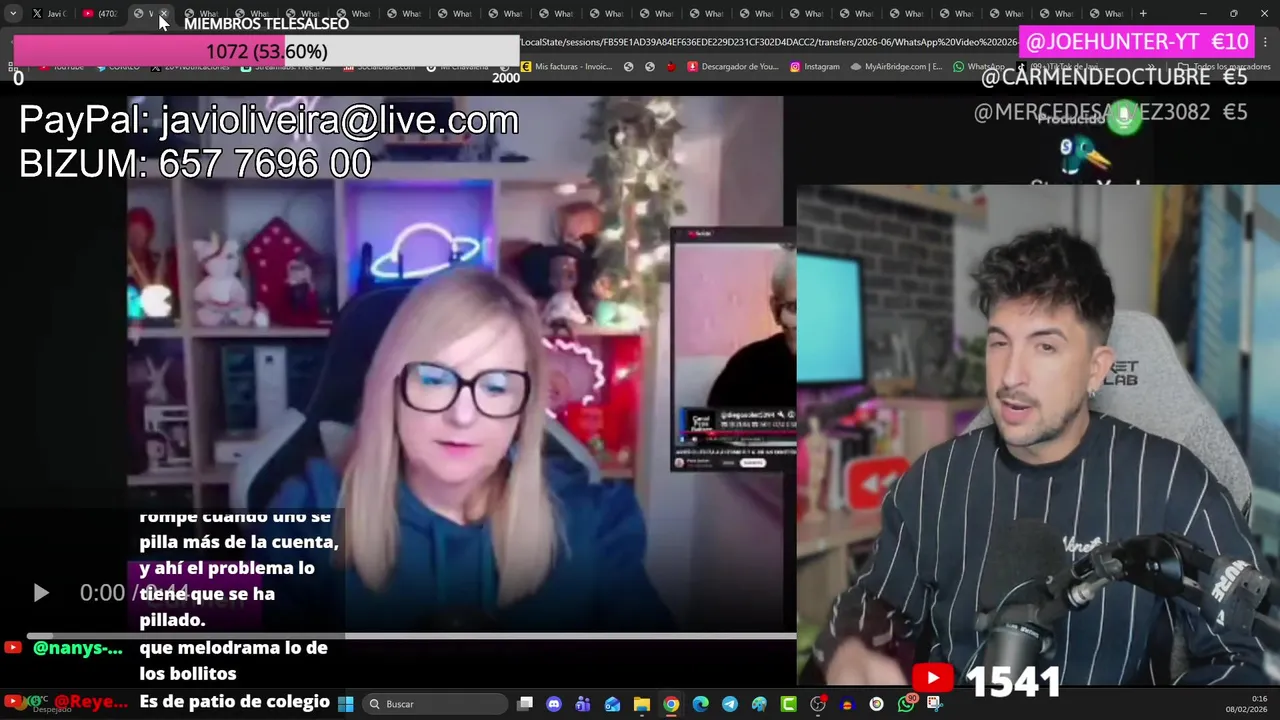
Task: Open WhatsApp from the taskbar
Action: point(906,704)
